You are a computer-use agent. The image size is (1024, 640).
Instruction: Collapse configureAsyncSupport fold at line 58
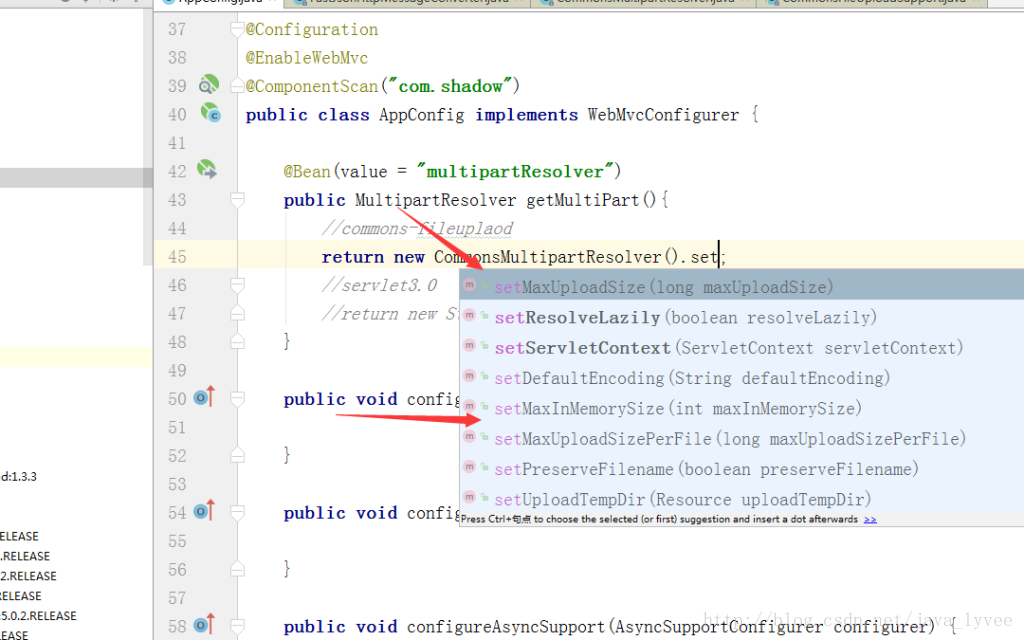[x=238, y=626]
